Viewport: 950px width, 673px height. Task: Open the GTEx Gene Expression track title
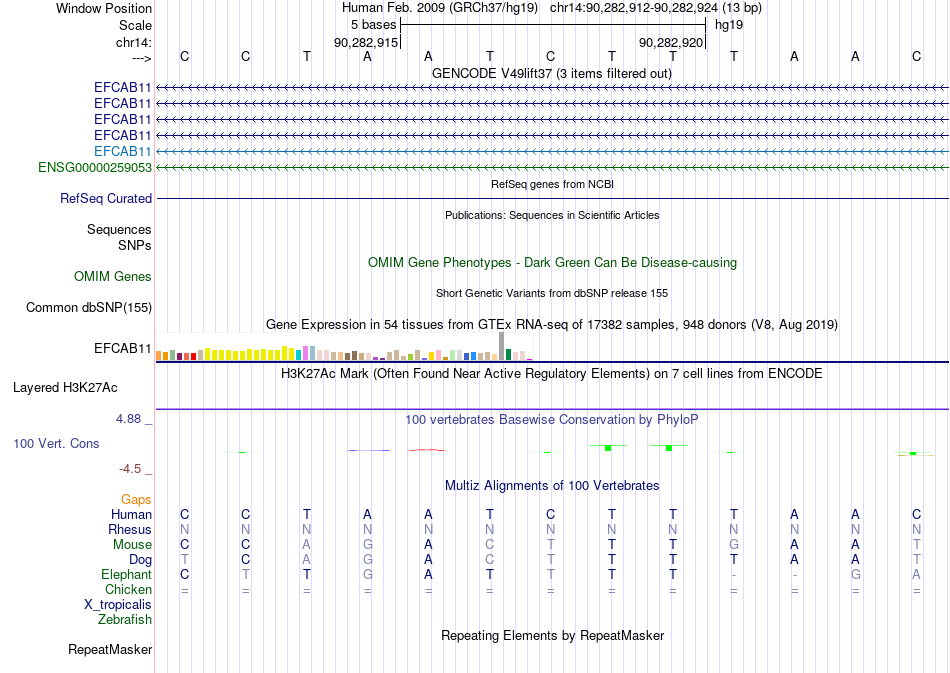[x=551, y=325]
